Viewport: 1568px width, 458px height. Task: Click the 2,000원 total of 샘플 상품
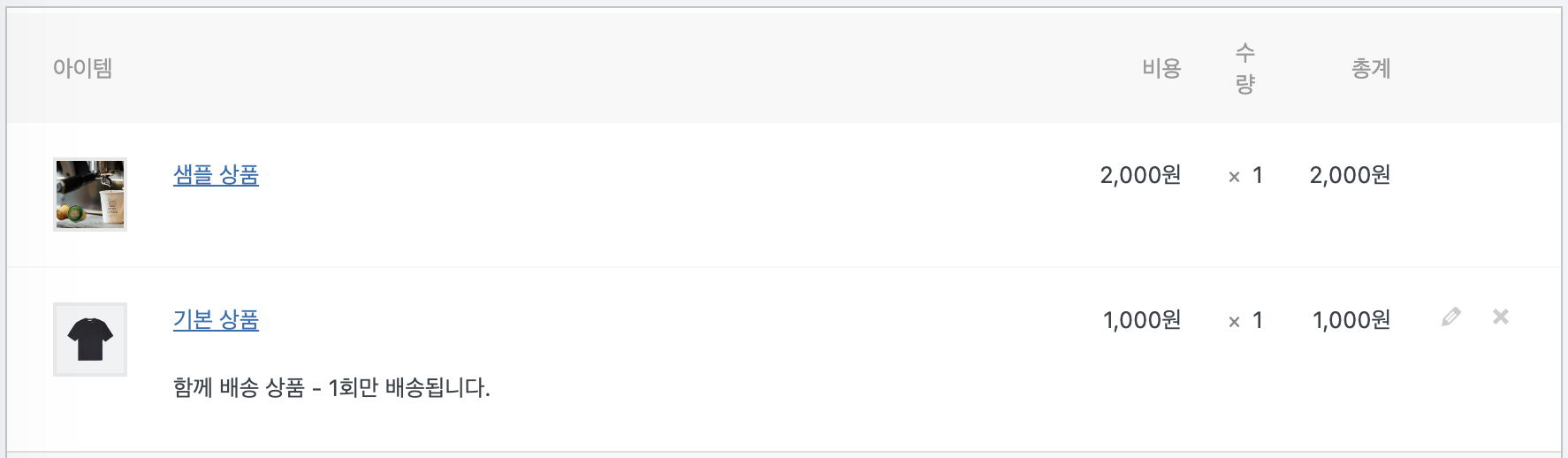tap(1350, 175)
